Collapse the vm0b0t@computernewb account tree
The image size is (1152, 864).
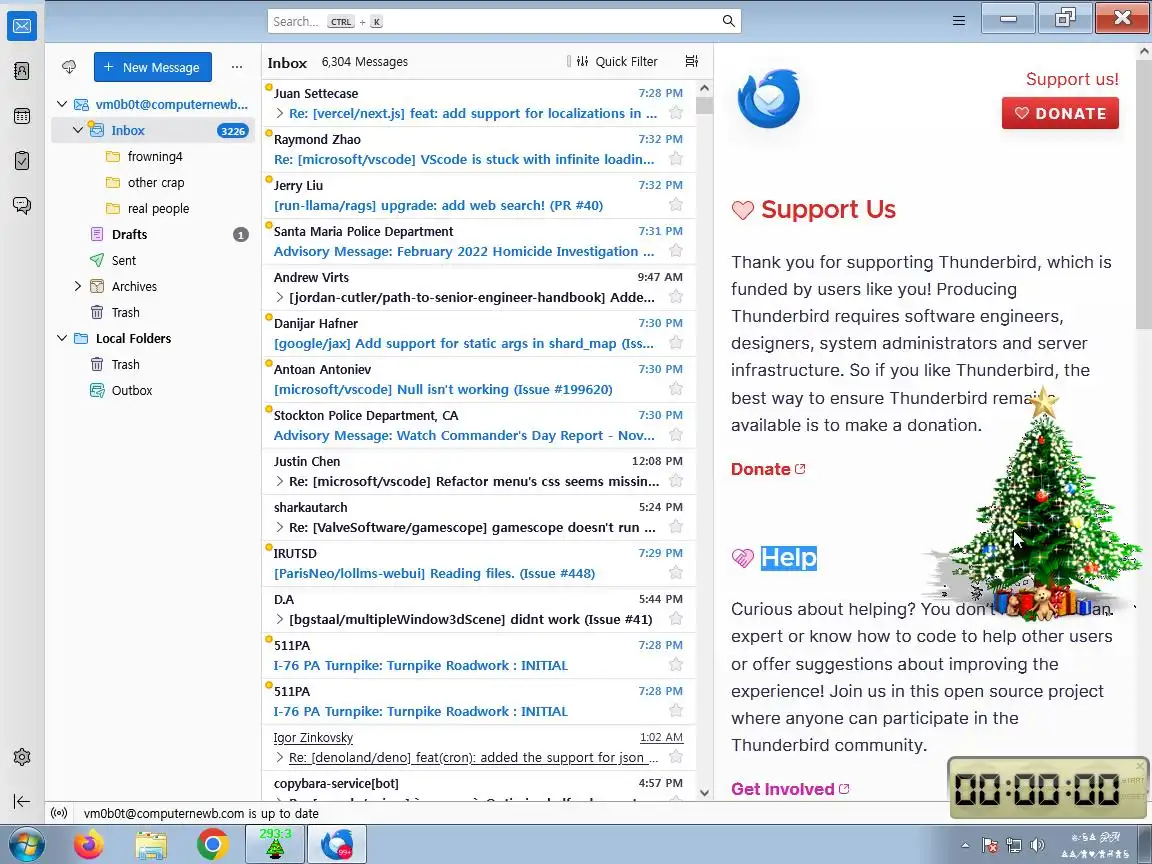pos(62,104)
